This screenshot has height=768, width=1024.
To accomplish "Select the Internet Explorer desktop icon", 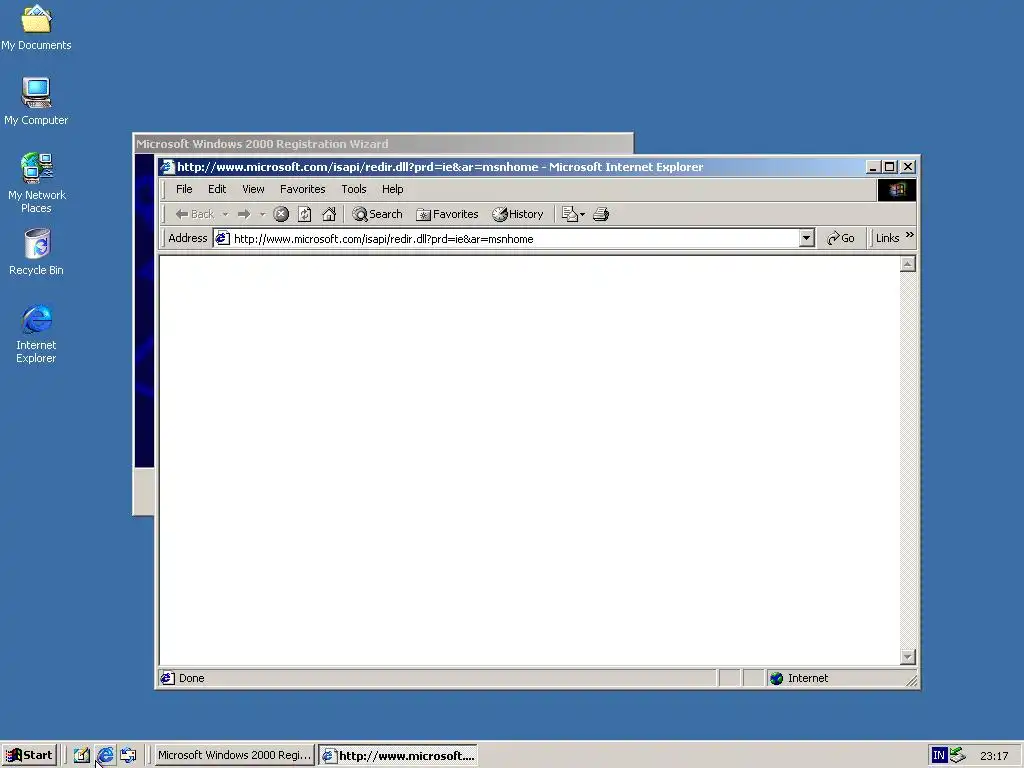I will tap(37, 334).
